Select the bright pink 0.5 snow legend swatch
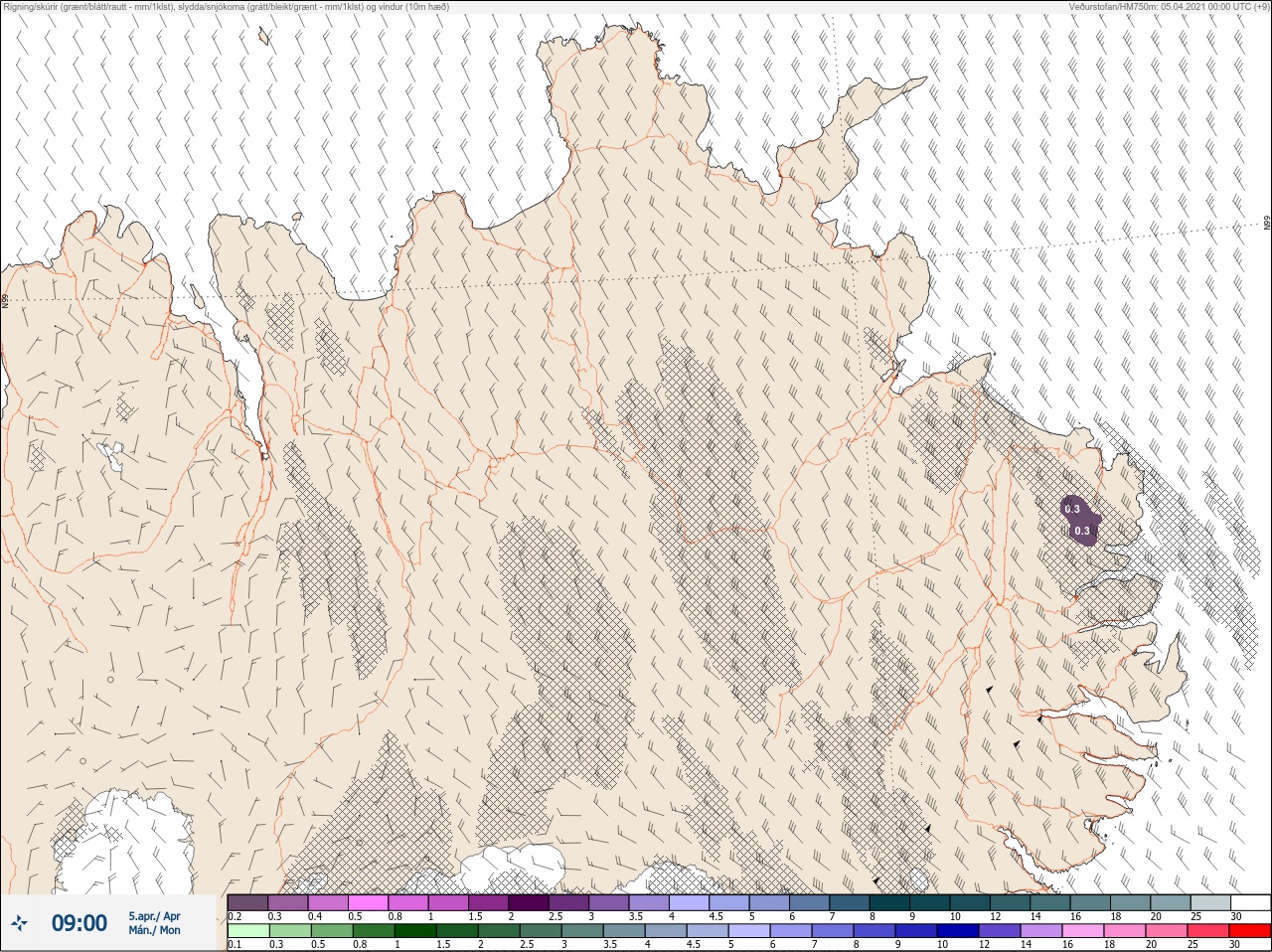1272x952 pixels. point(368,902)
